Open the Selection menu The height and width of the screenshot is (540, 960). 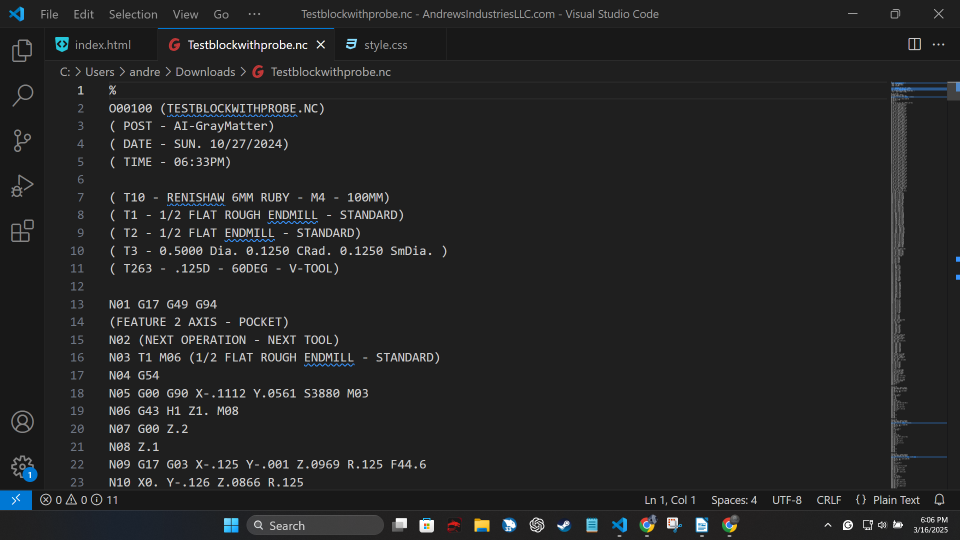(133, 14)
